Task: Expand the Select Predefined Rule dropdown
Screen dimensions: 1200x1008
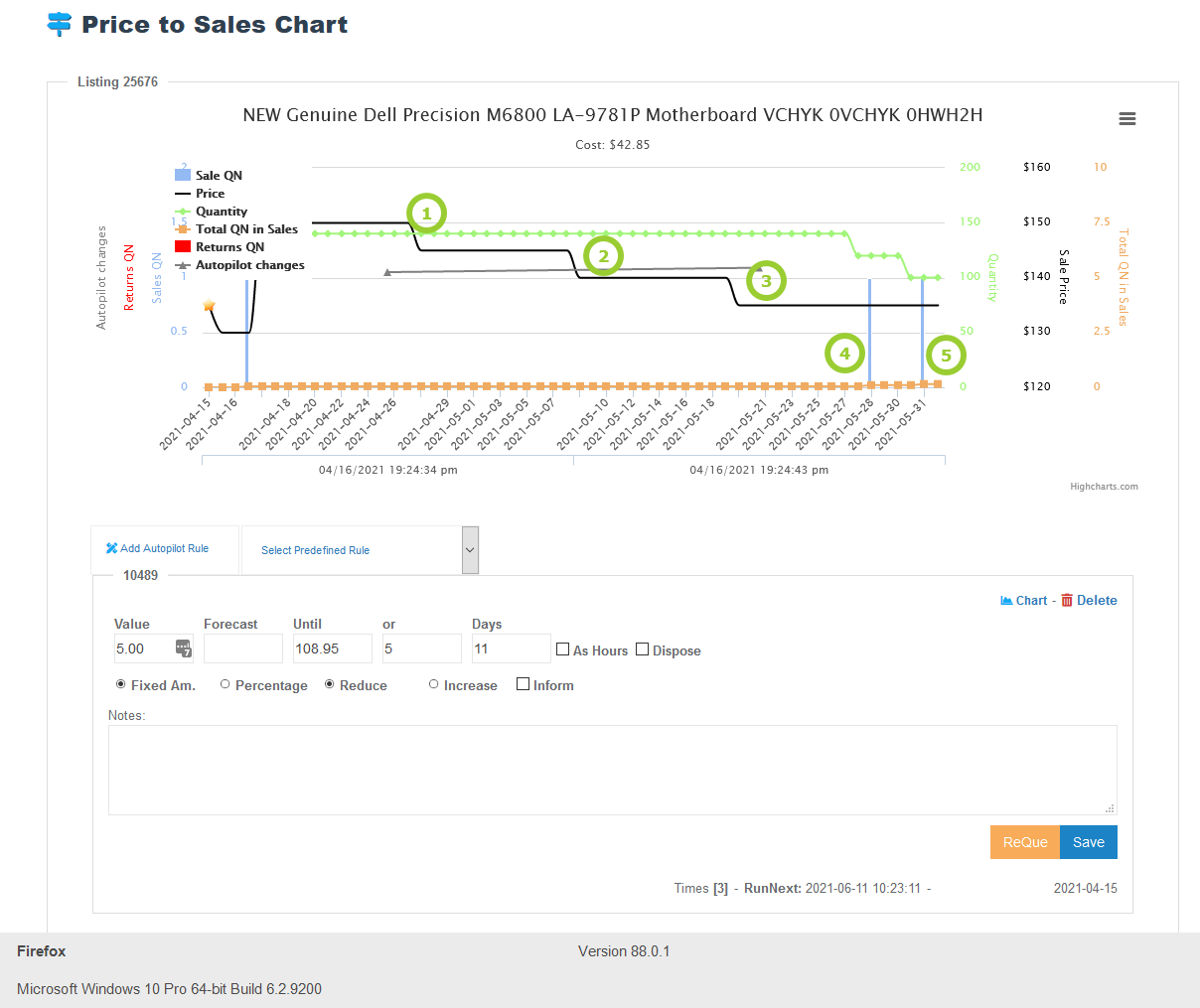Action: [470, 550]
